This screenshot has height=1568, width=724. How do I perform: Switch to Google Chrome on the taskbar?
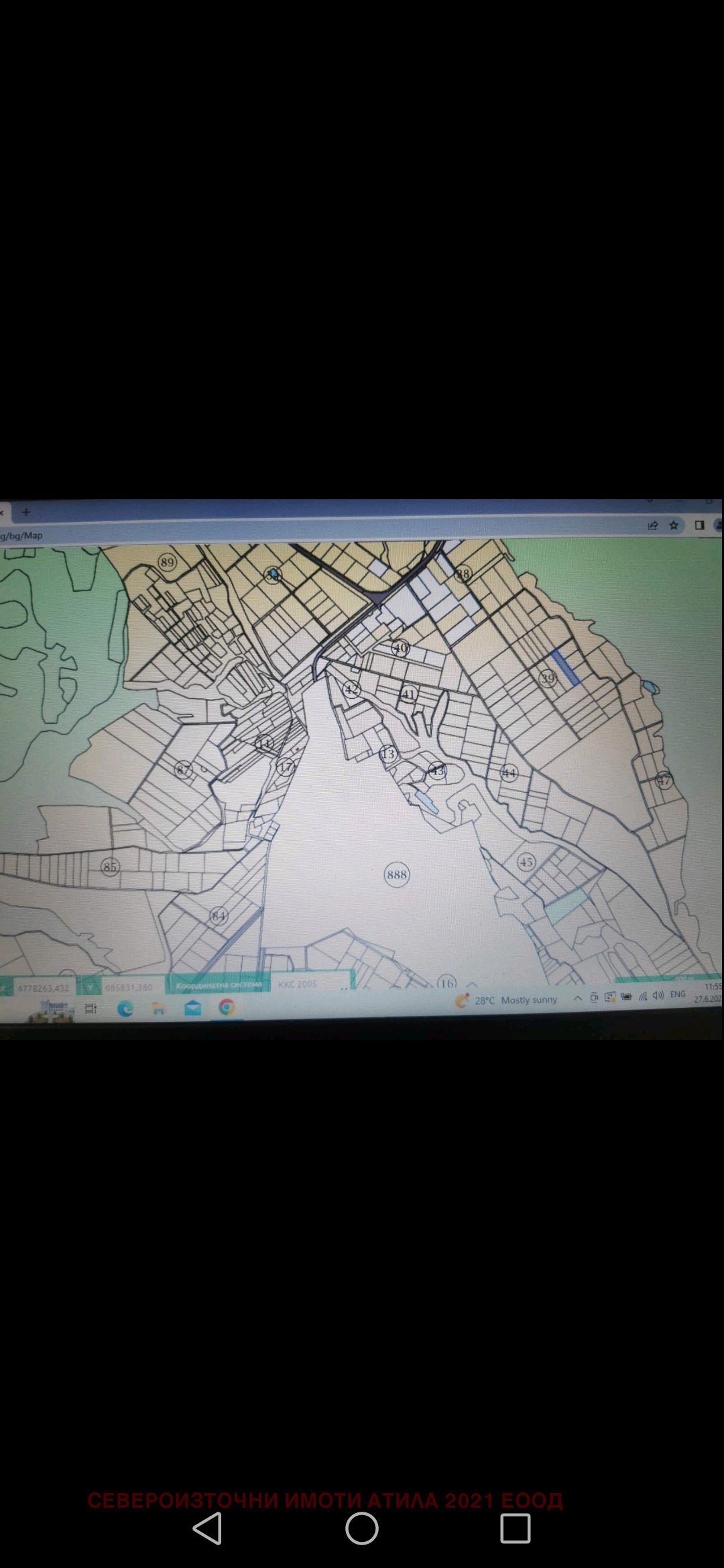point(227,1007)
